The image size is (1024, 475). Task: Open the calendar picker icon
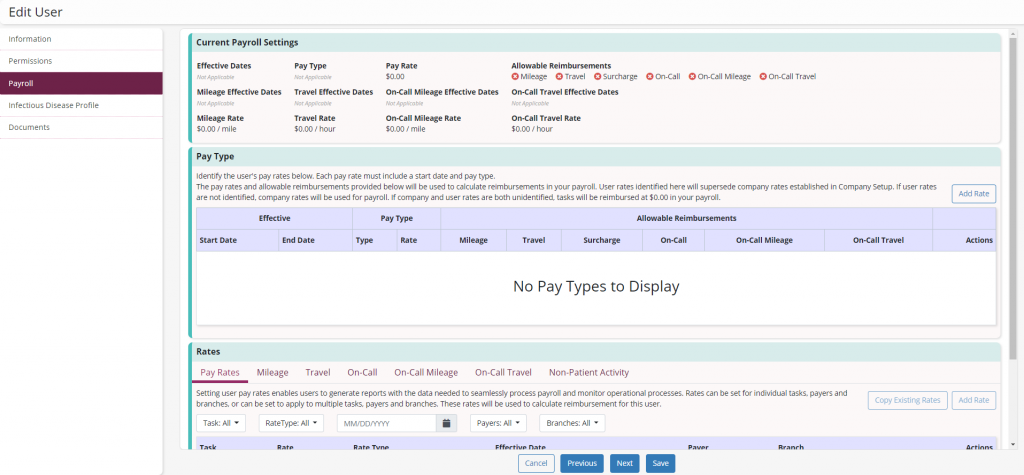tap(446, 423)
